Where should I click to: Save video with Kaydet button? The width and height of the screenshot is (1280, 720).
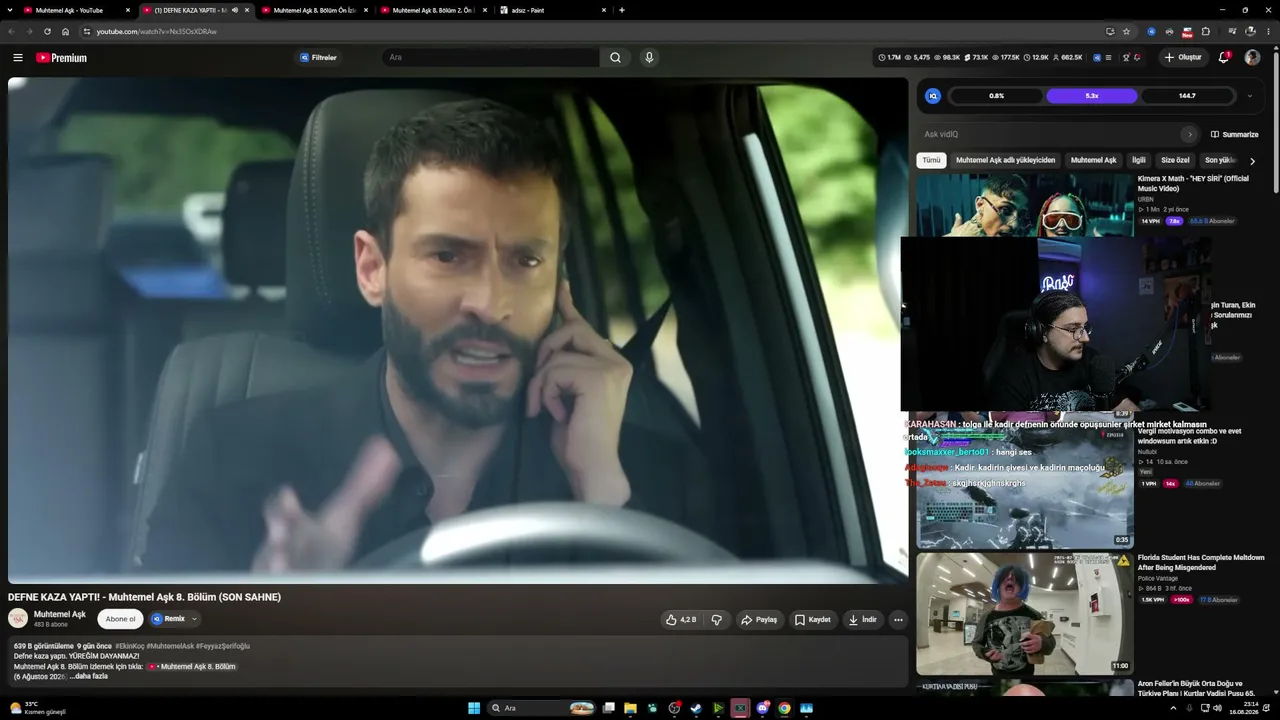pyautogui.click(x=813, y=620)
